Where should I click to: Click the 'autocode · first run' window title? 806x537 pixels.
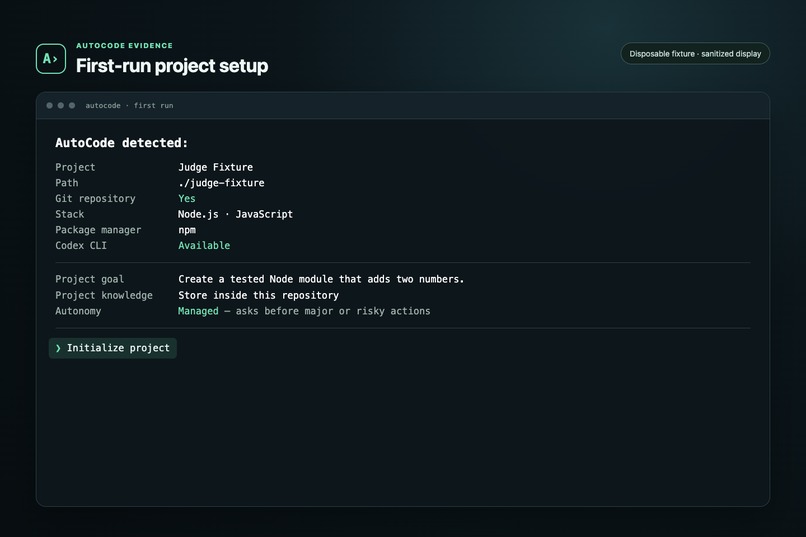(x=129, y=105)
